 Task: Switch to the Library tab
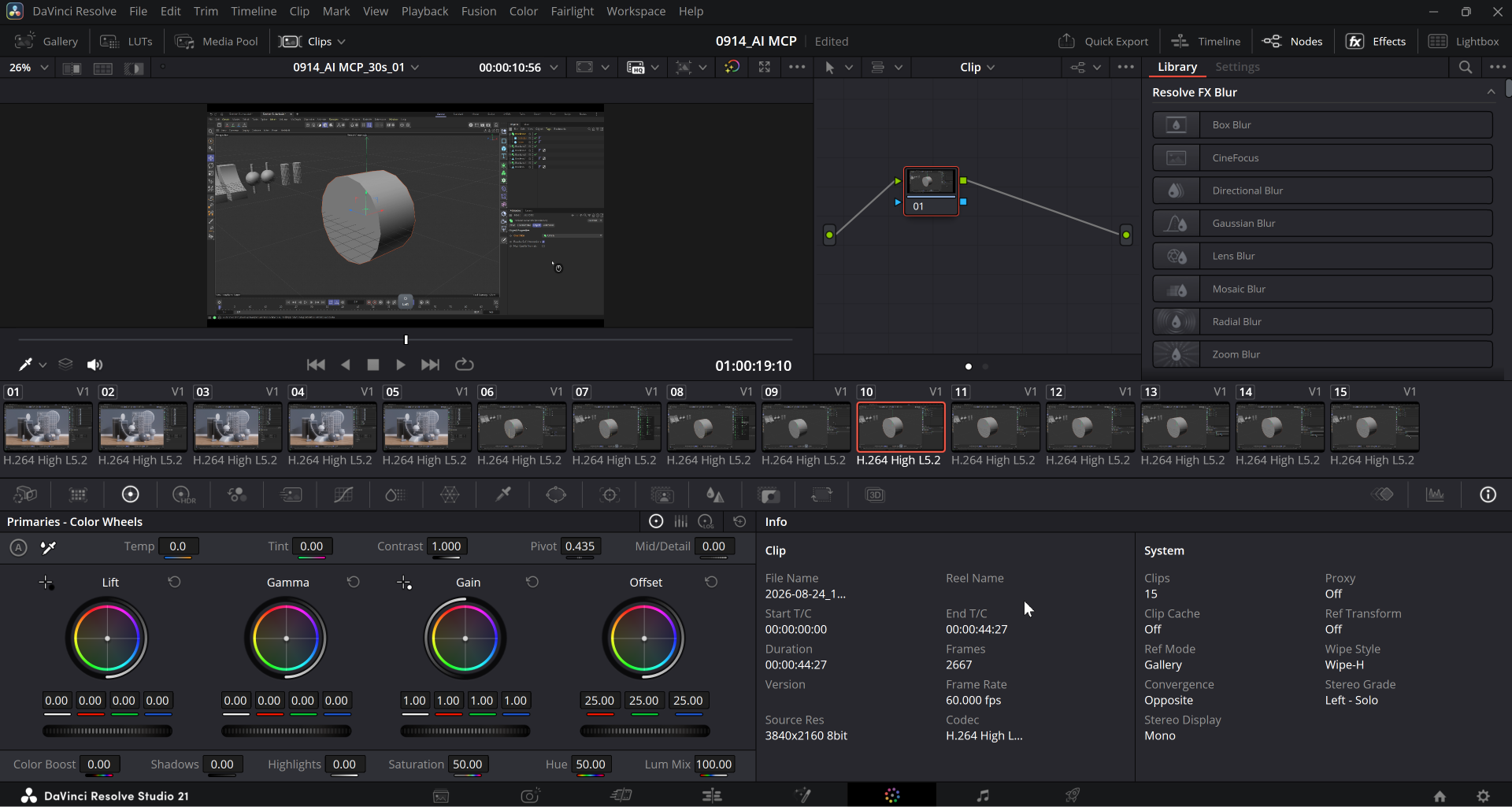pyautogui.click(x=1177, y=67)
